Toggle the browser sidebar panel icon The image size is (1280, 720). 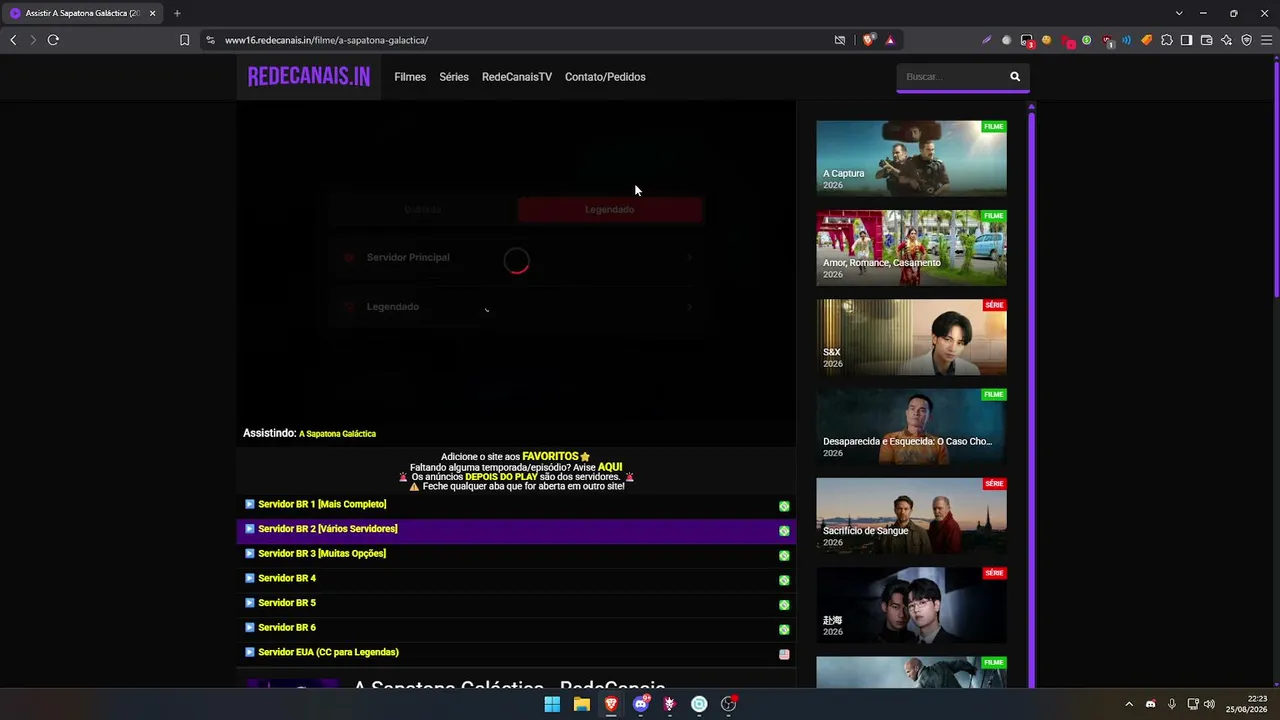[1186, 40]
